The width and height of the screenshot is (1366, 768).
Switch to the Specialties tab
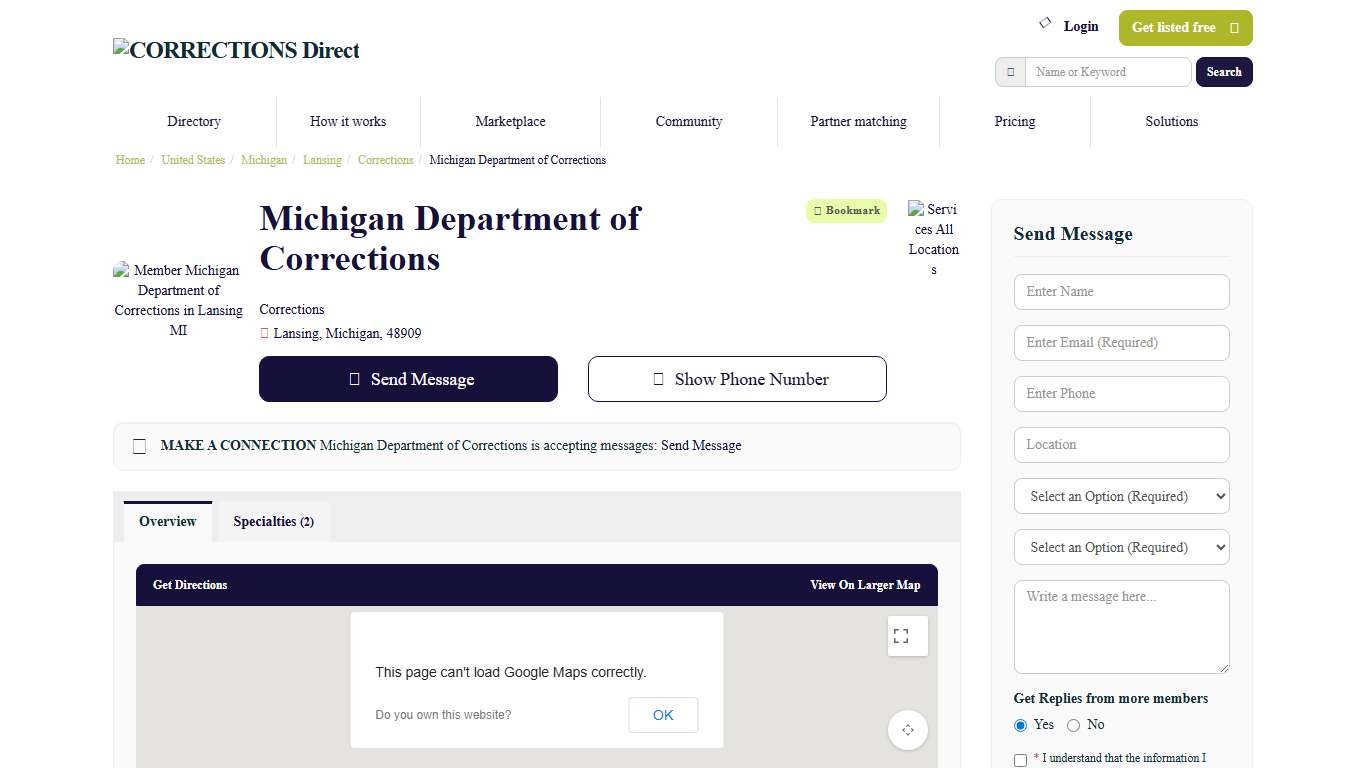coord(272,521)
